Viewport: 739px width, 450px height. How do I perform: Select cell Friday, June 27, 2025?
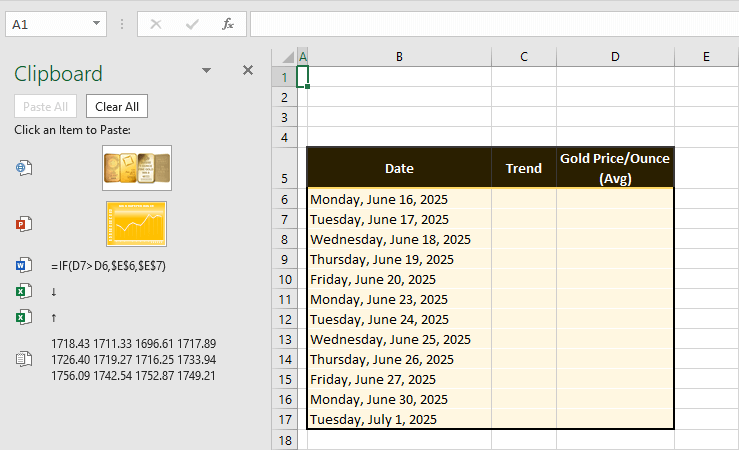399,379
